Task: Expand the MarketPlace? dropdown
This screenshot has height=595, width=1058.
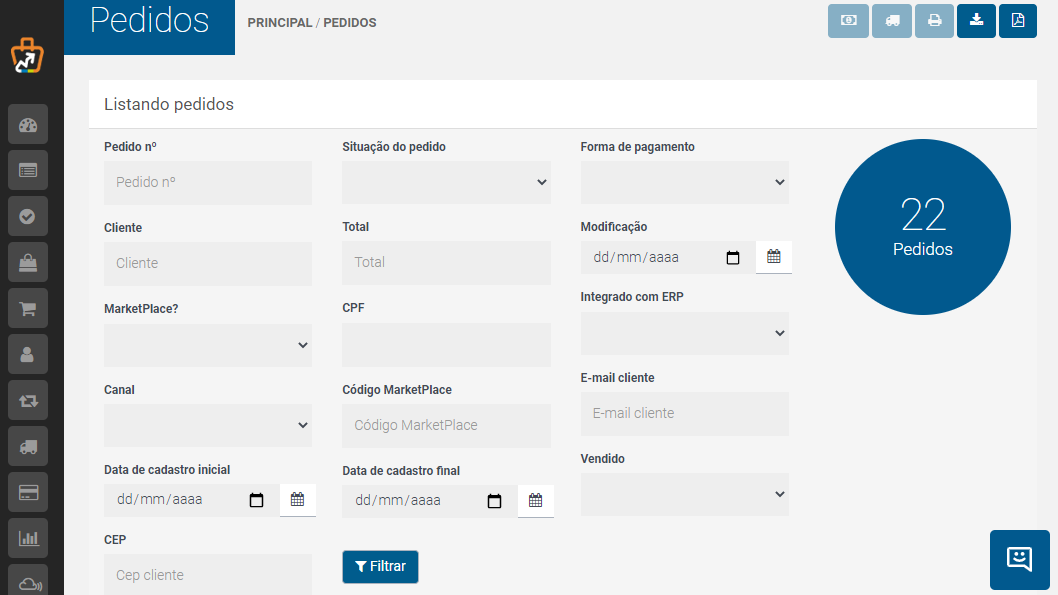Action: pos(208,345)
